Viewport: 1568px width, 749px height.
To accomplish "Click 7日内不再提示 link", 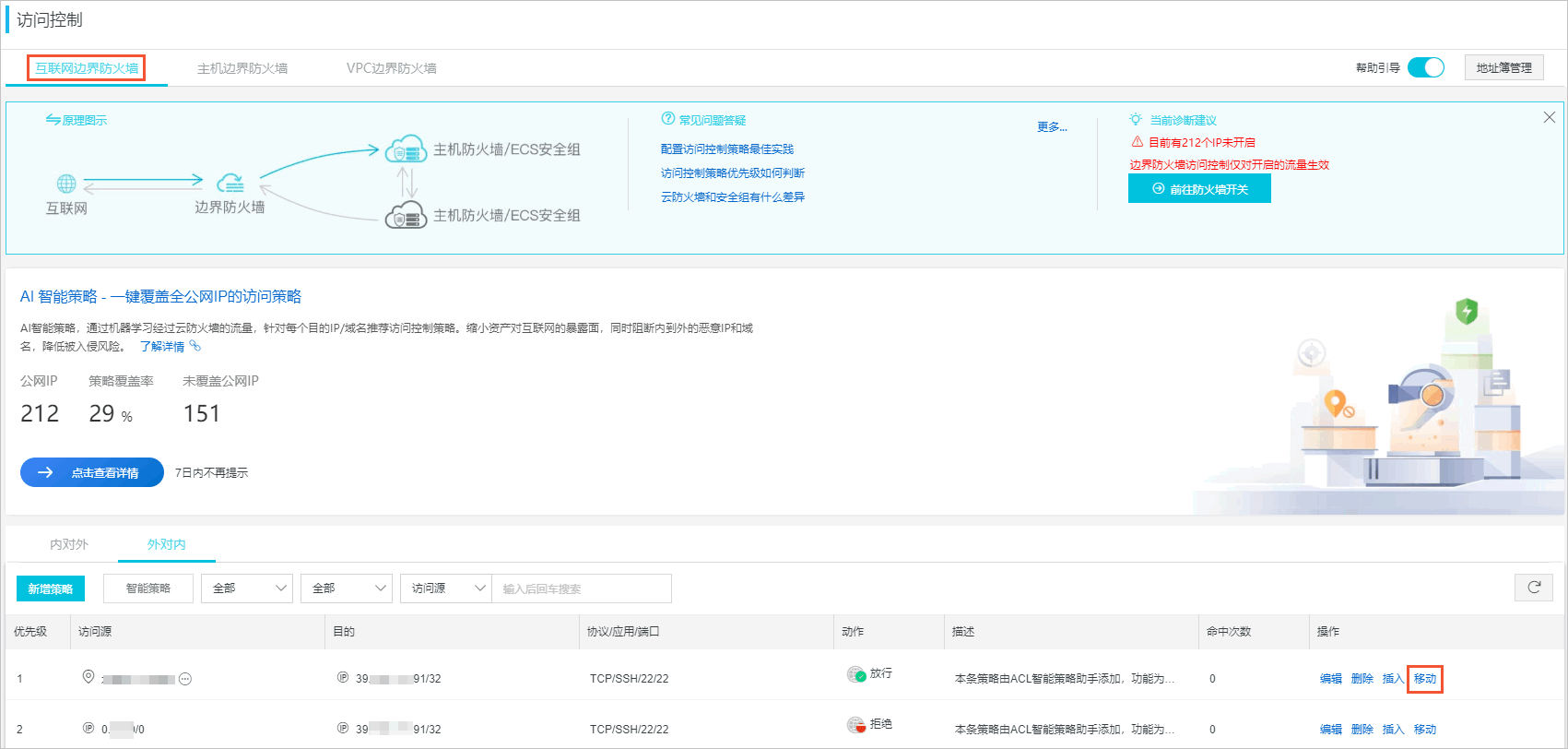I will click(211, 473).
